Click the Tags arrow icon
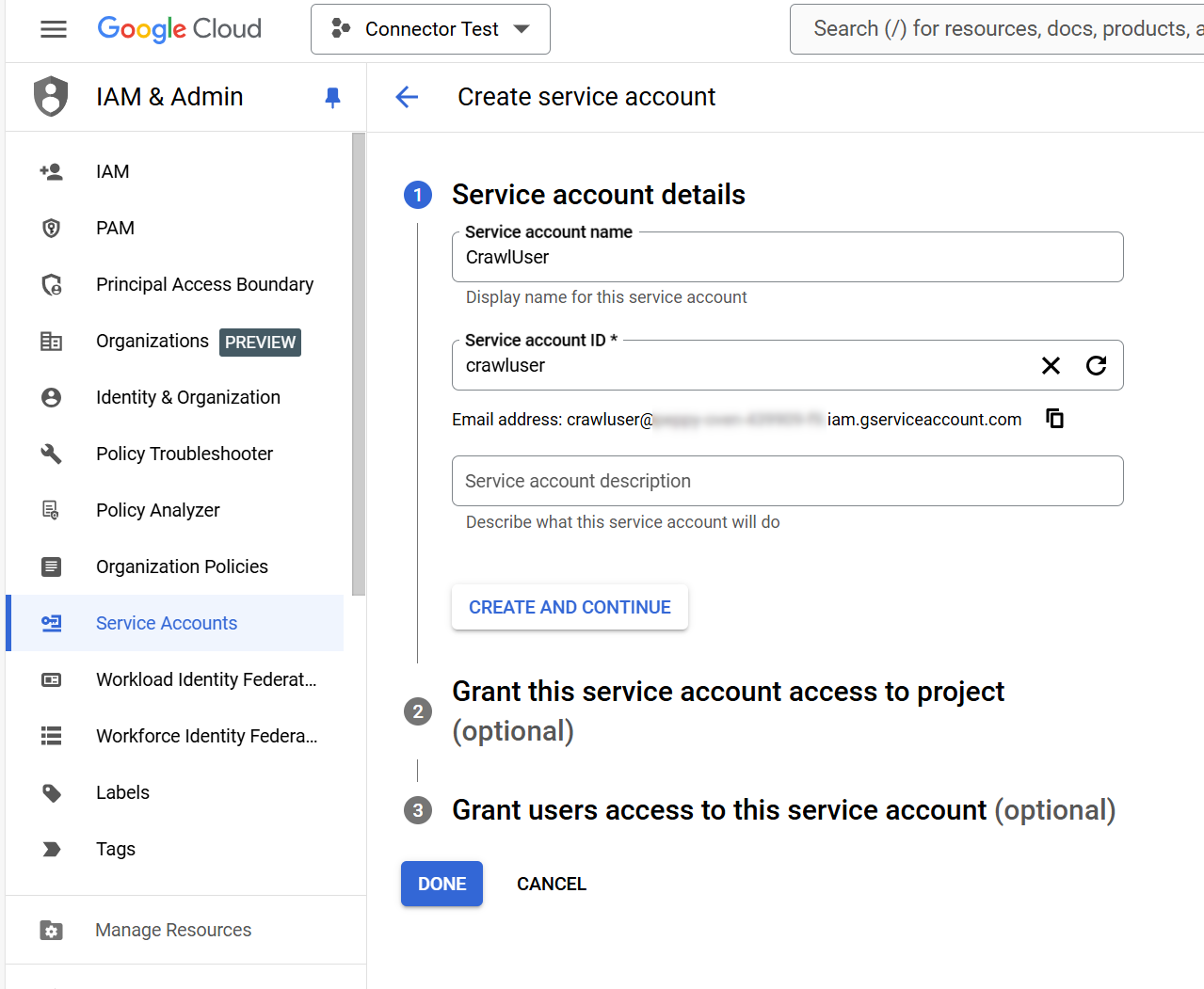This screenshot has height=989, width=1204. click(51, 849)
